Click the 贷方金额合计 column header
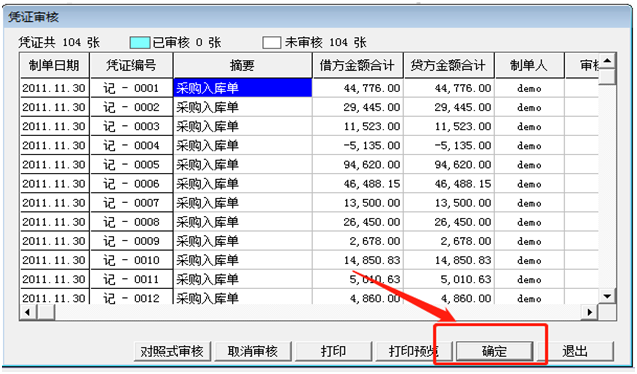 [x=448, y=65]
